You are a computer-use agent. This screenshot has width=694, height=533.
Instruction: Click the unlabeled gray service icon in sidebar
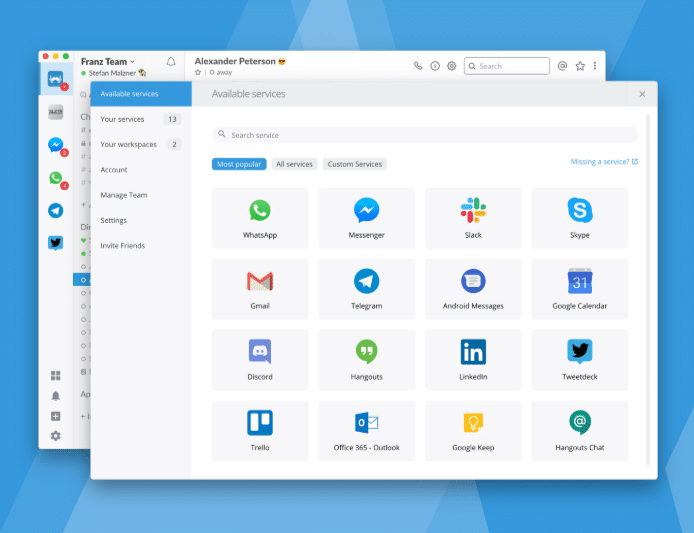[x=56, y=112]
